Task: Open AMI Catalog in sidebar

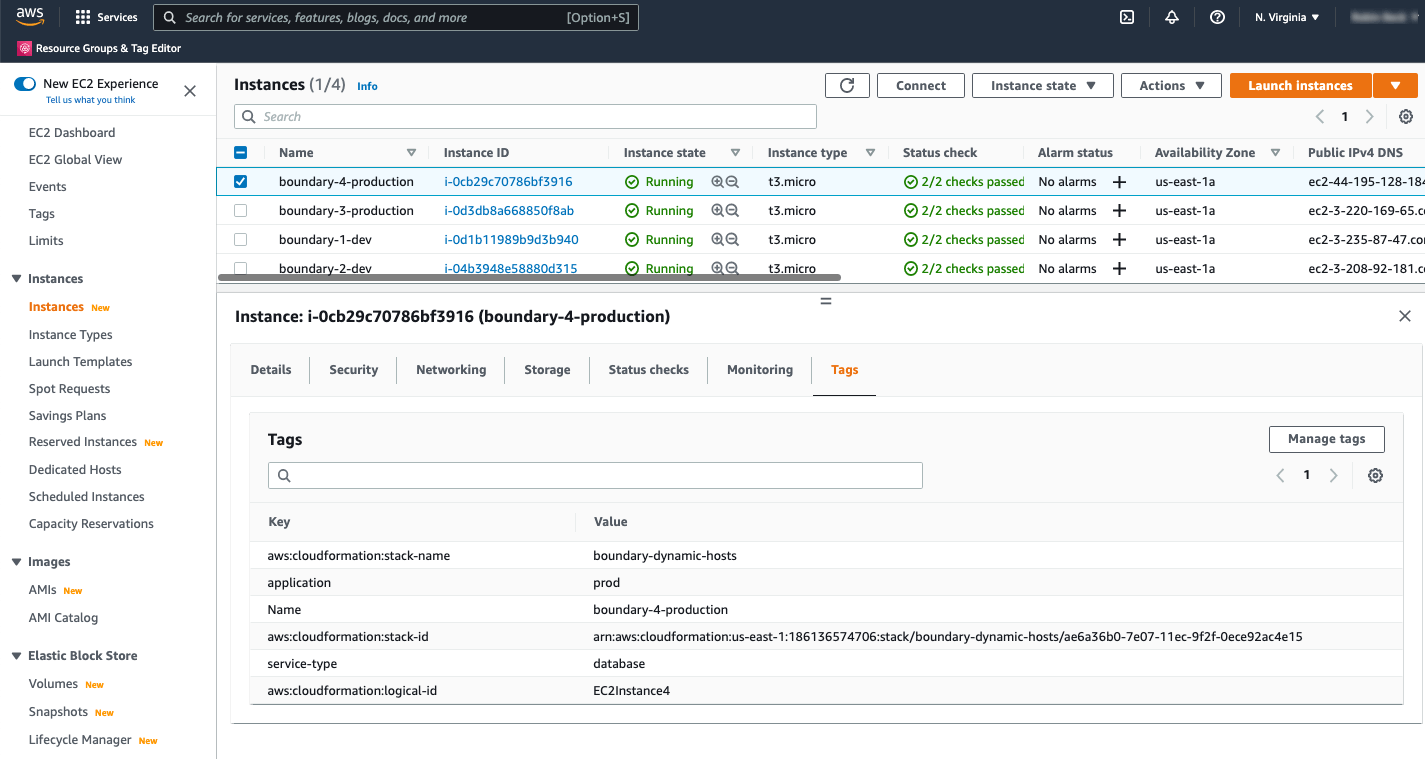Action: (63, 618)
